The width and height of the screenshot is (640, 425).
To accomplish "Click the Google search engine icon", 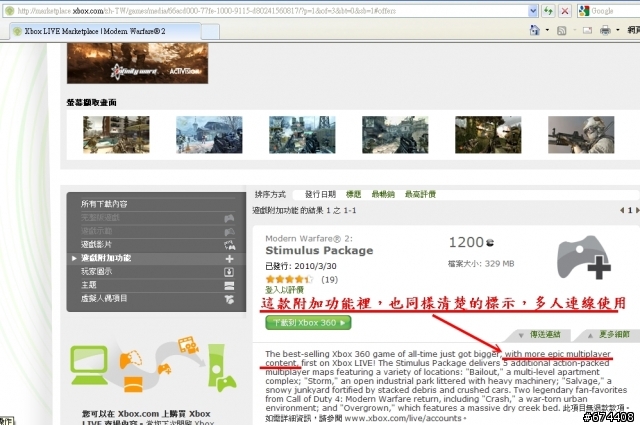I will coord(584,11).
